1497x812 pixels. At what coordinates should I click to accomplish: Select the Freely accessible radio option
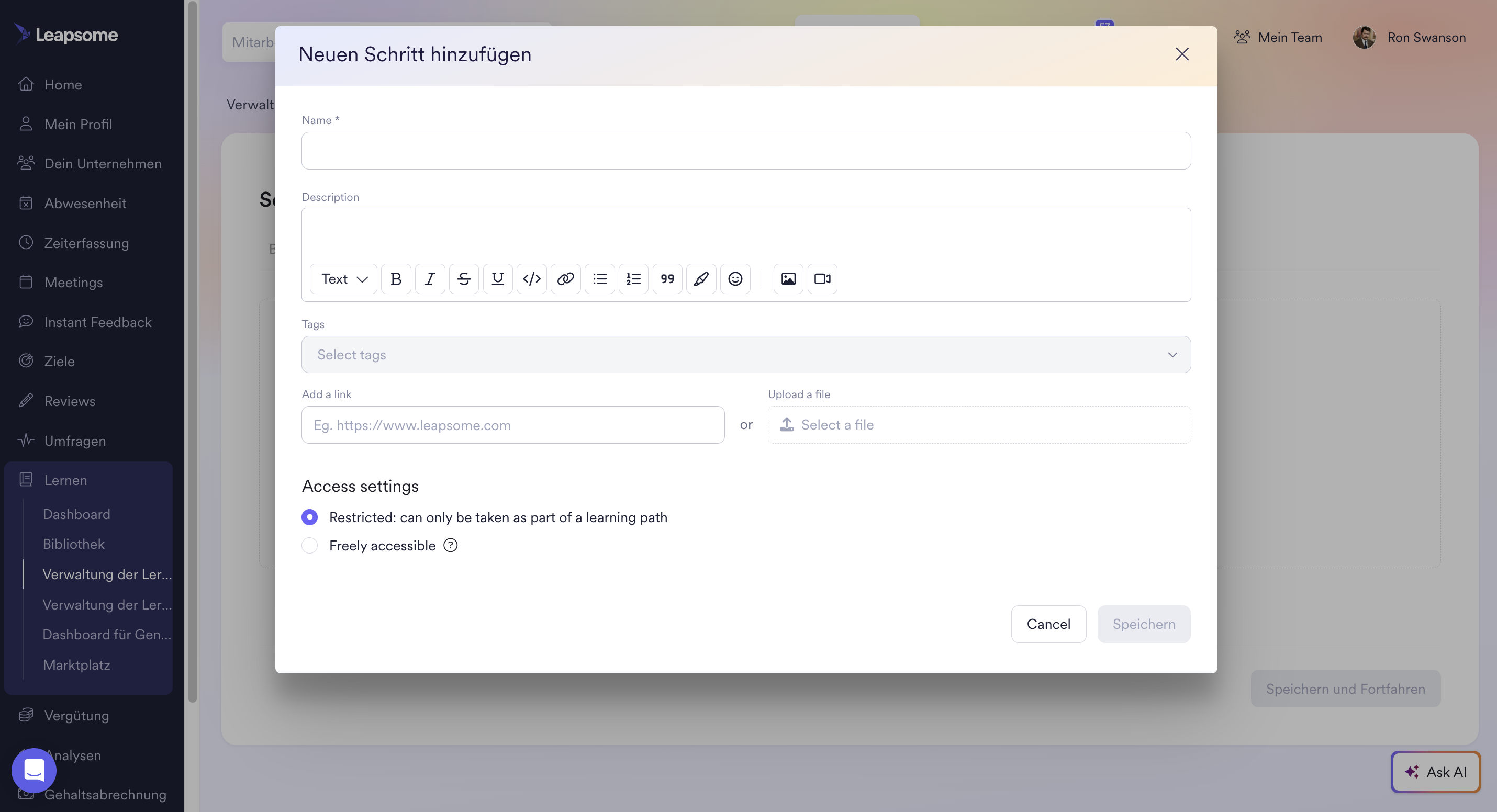310,545
